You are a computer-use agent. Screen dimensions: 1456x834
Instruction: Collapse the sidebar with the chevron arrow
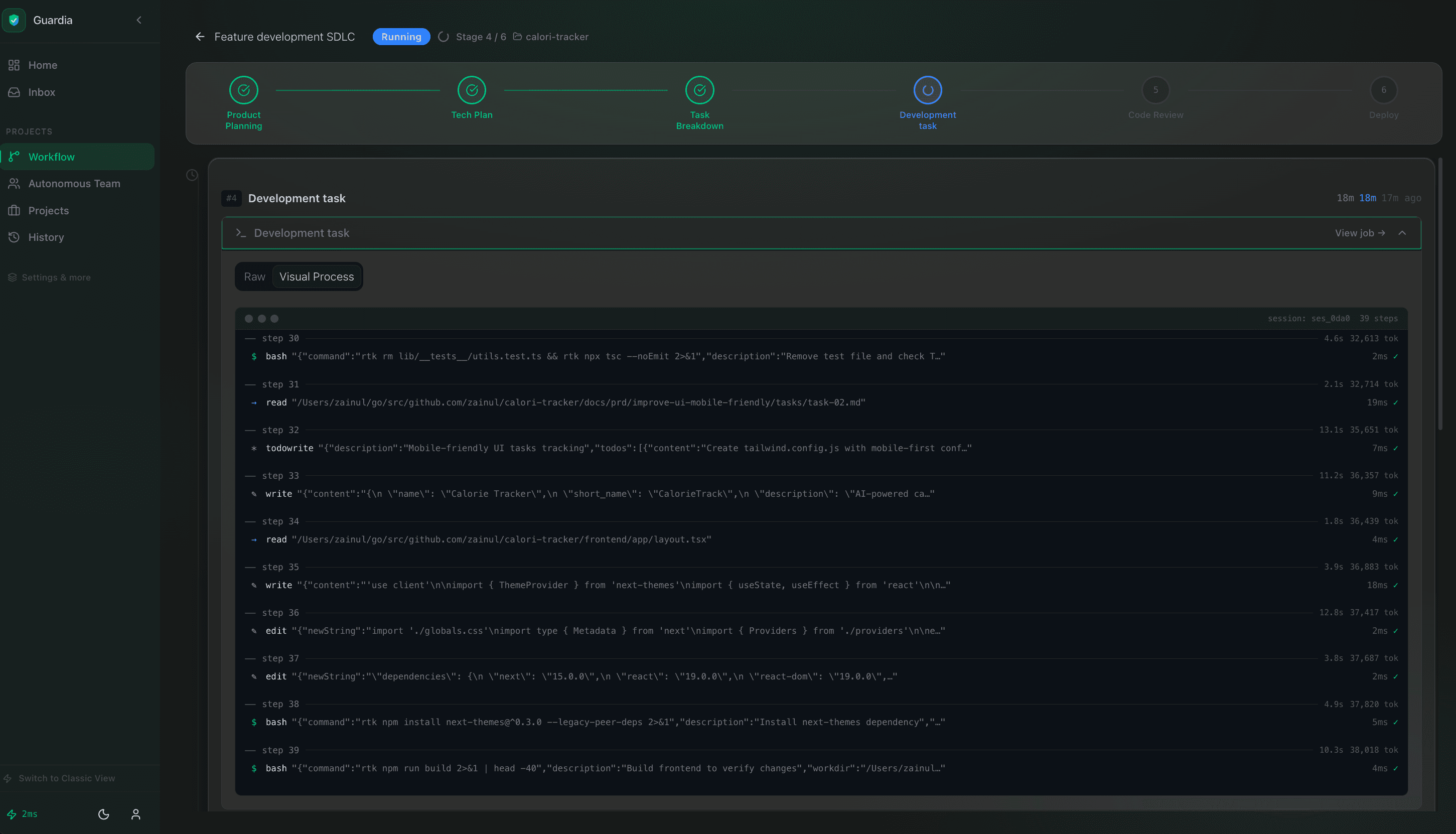[138, 20]
